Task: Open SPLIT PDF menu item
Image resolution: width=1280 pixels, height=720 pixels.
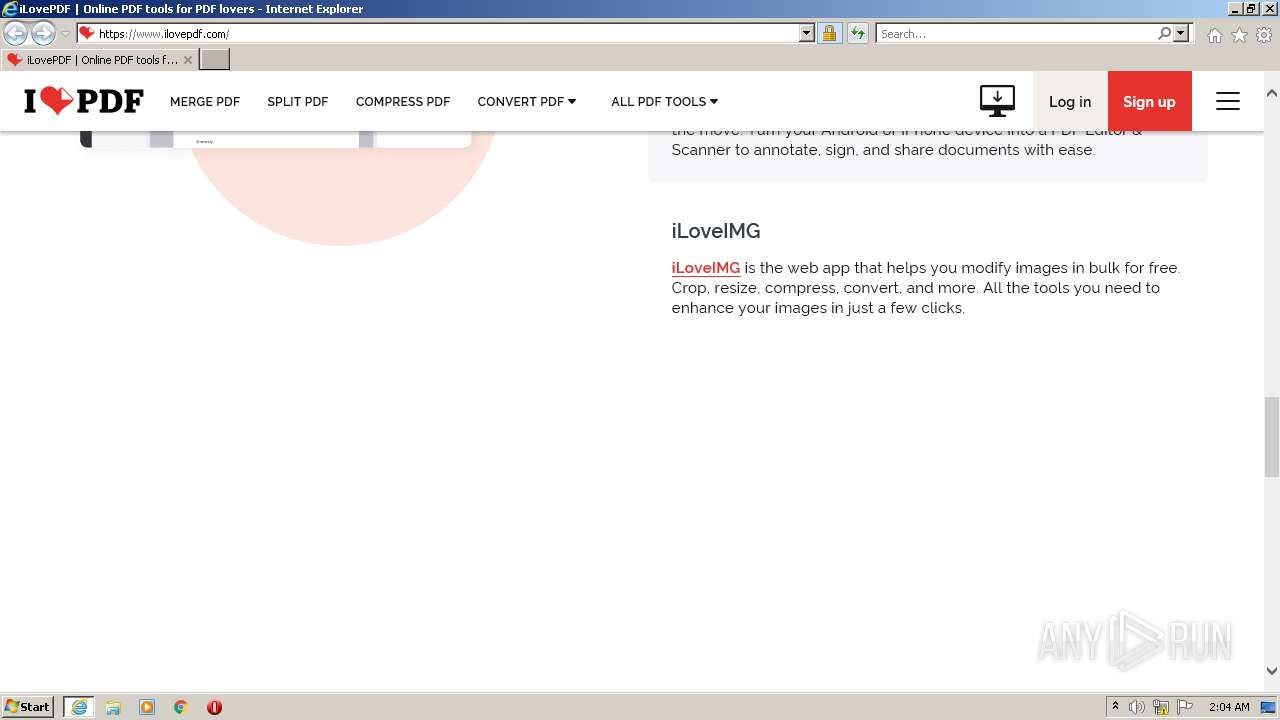Action: click(x=298, y=102)
